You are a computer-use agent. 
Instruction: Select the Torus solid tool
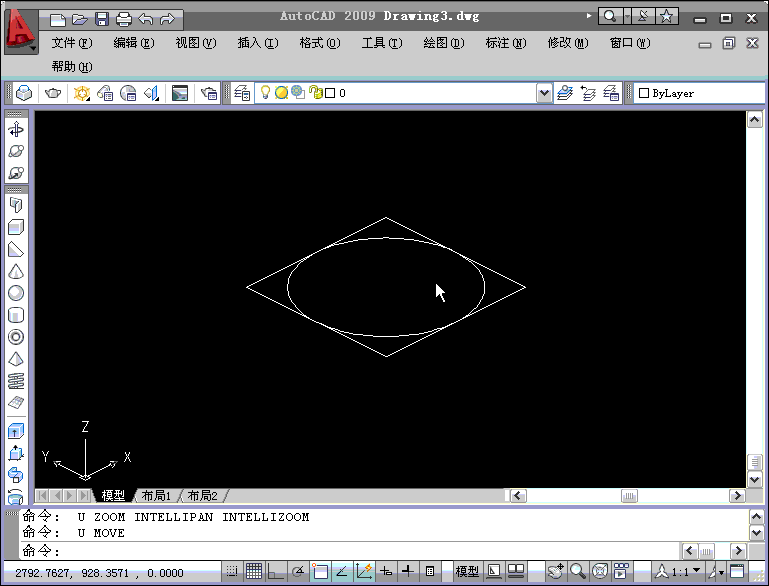[16, 337]
